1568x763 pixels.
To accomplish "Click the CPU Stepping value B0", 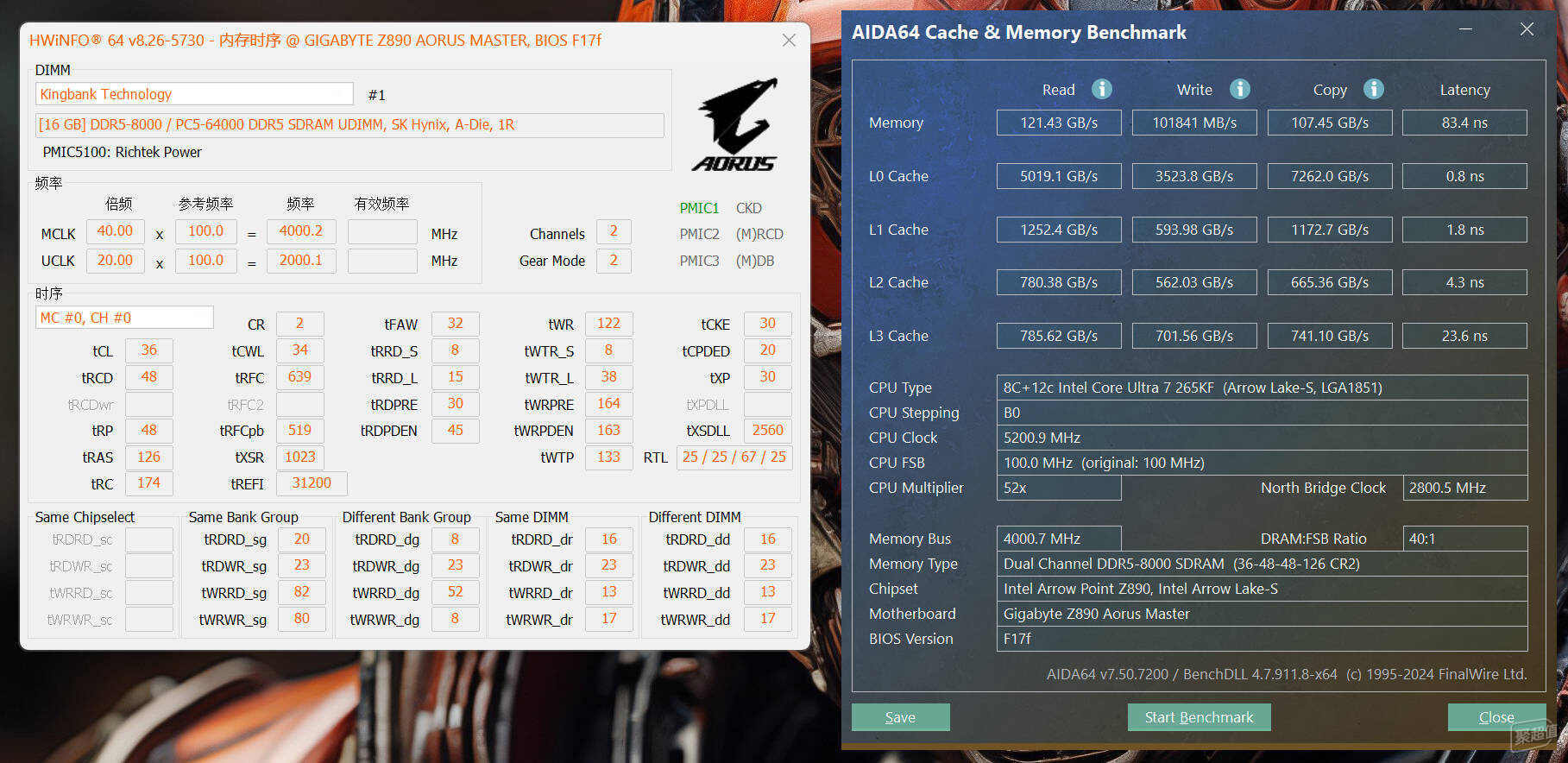I will [1262, 413].
